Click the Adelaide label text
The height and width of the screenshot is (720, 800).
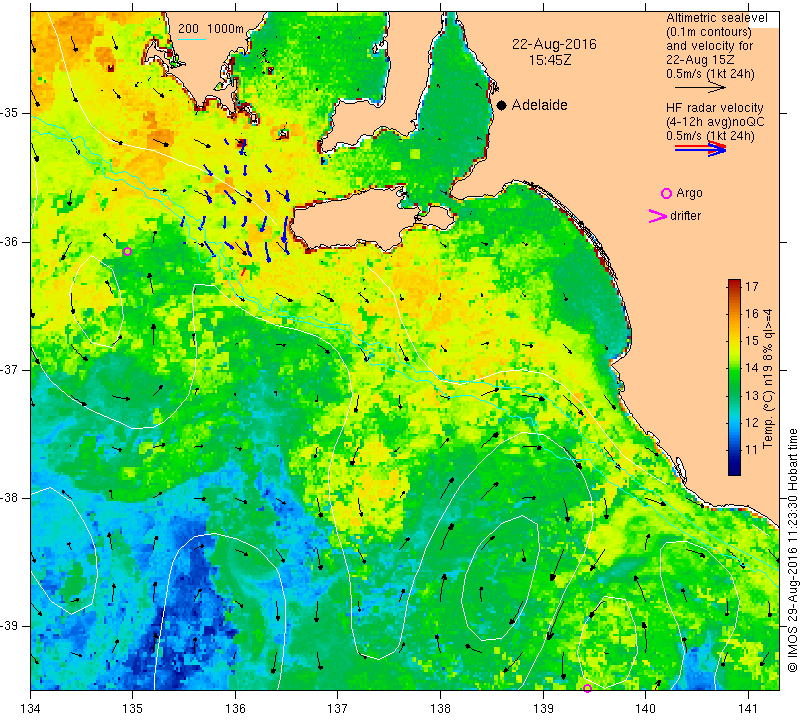tap(539, 105)
